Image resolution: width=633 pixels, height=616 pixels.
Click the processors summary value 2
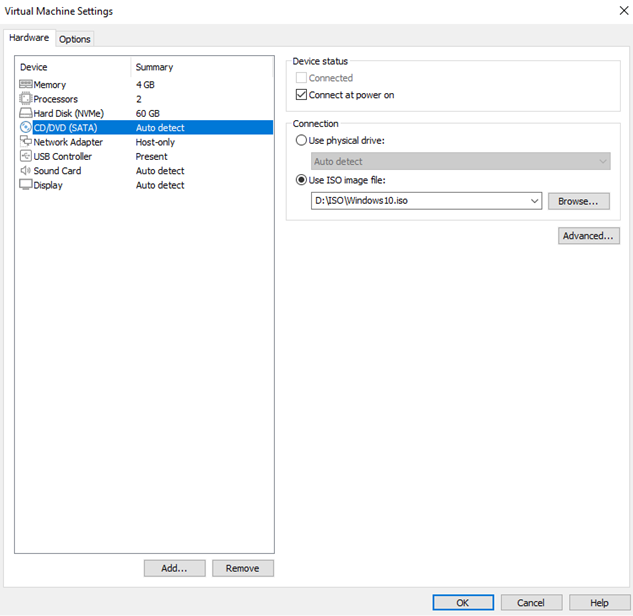(139, 99)
